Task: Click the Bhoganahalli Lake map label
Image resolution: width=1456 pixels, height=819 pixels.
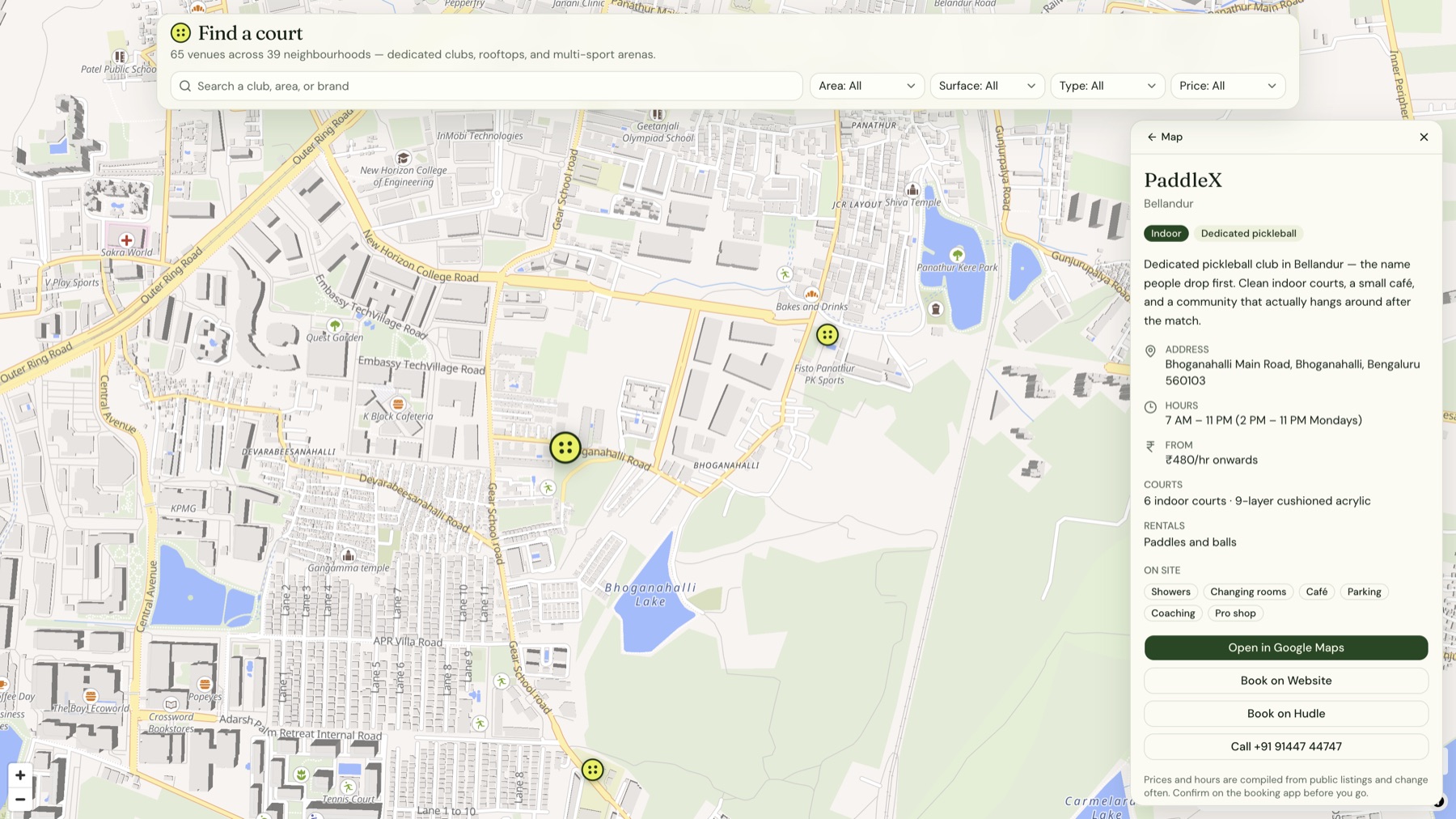Action: pyautogui.click(x=650, y=595)
